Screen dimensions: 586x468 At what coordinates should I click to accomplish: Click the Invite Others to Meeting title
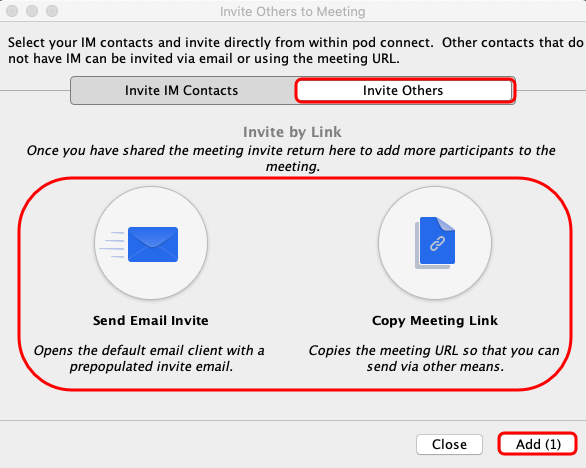293,12
